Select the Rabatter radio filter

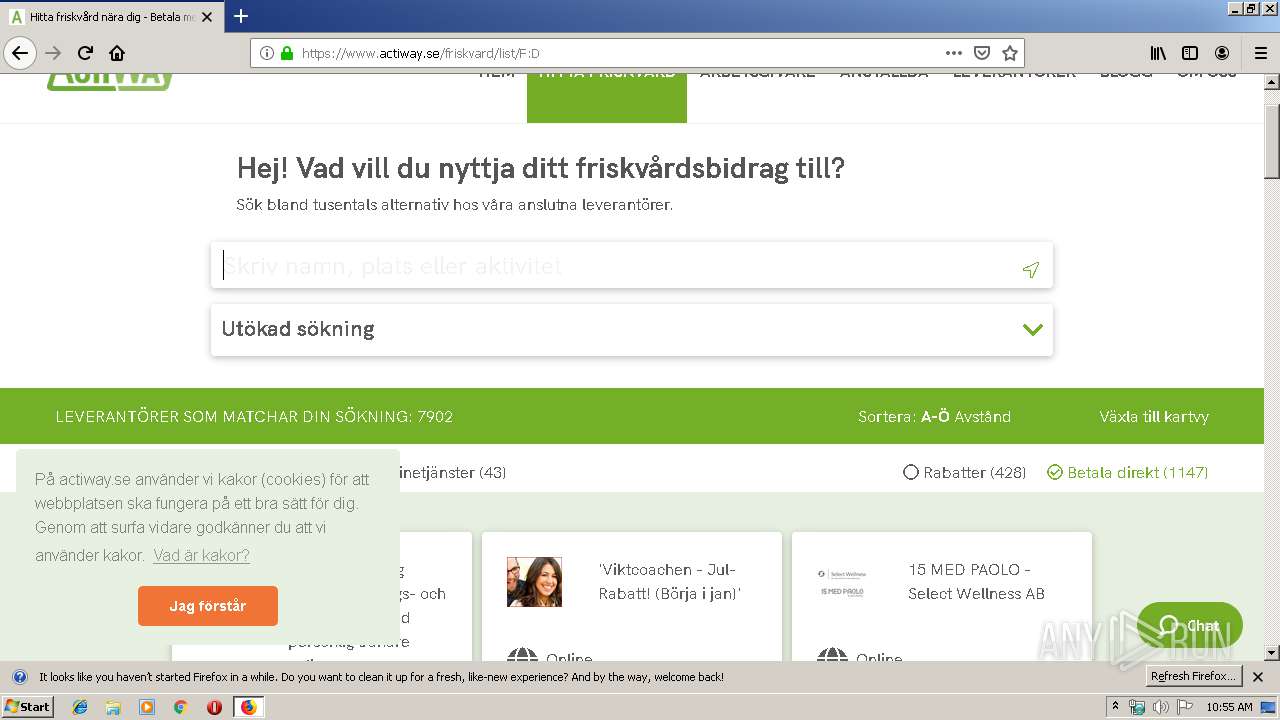[x=964, y=472]
